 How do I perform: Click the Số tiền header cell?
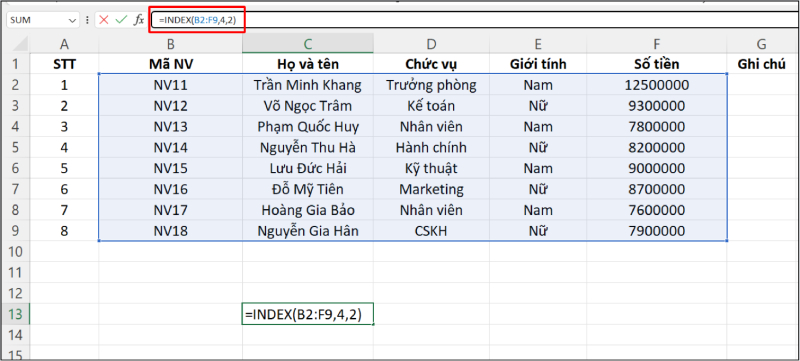tap(657, 64)
